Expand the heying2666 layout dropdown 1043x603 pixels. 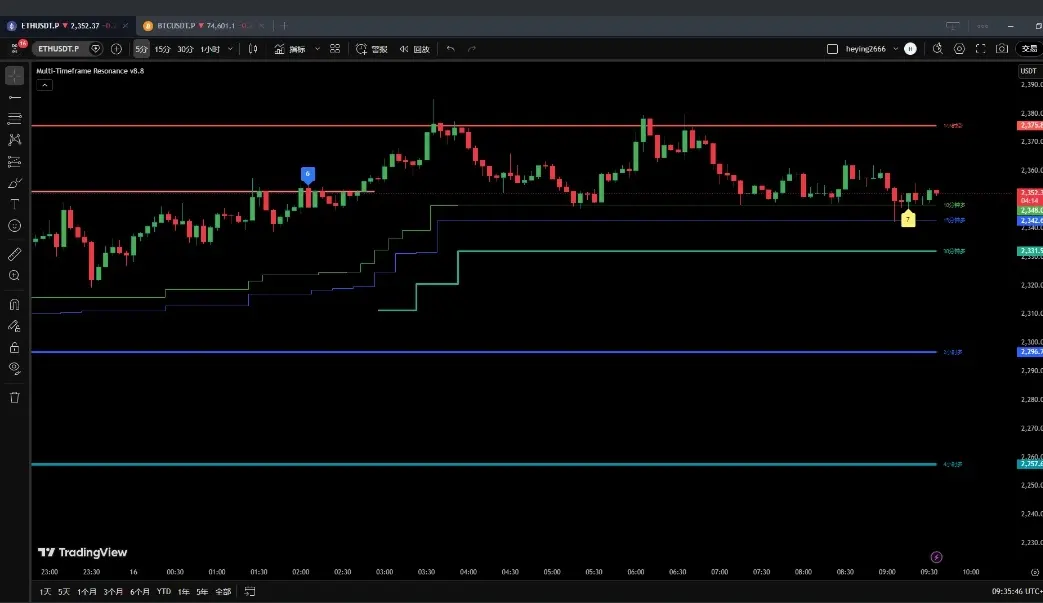(895, 49)
